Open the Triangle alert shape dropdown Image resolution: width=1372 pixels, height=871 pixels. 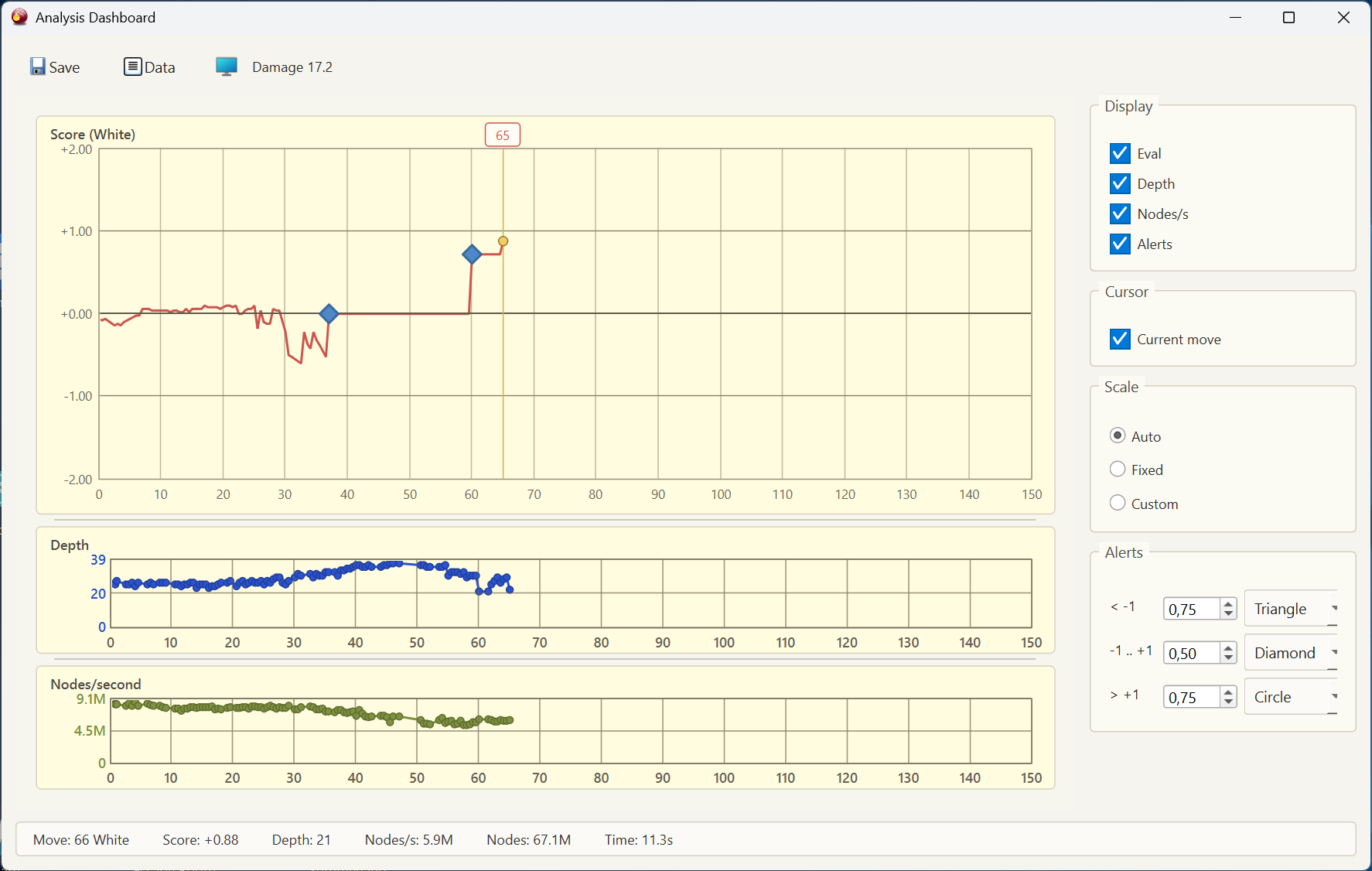(x=1291, y=609)
